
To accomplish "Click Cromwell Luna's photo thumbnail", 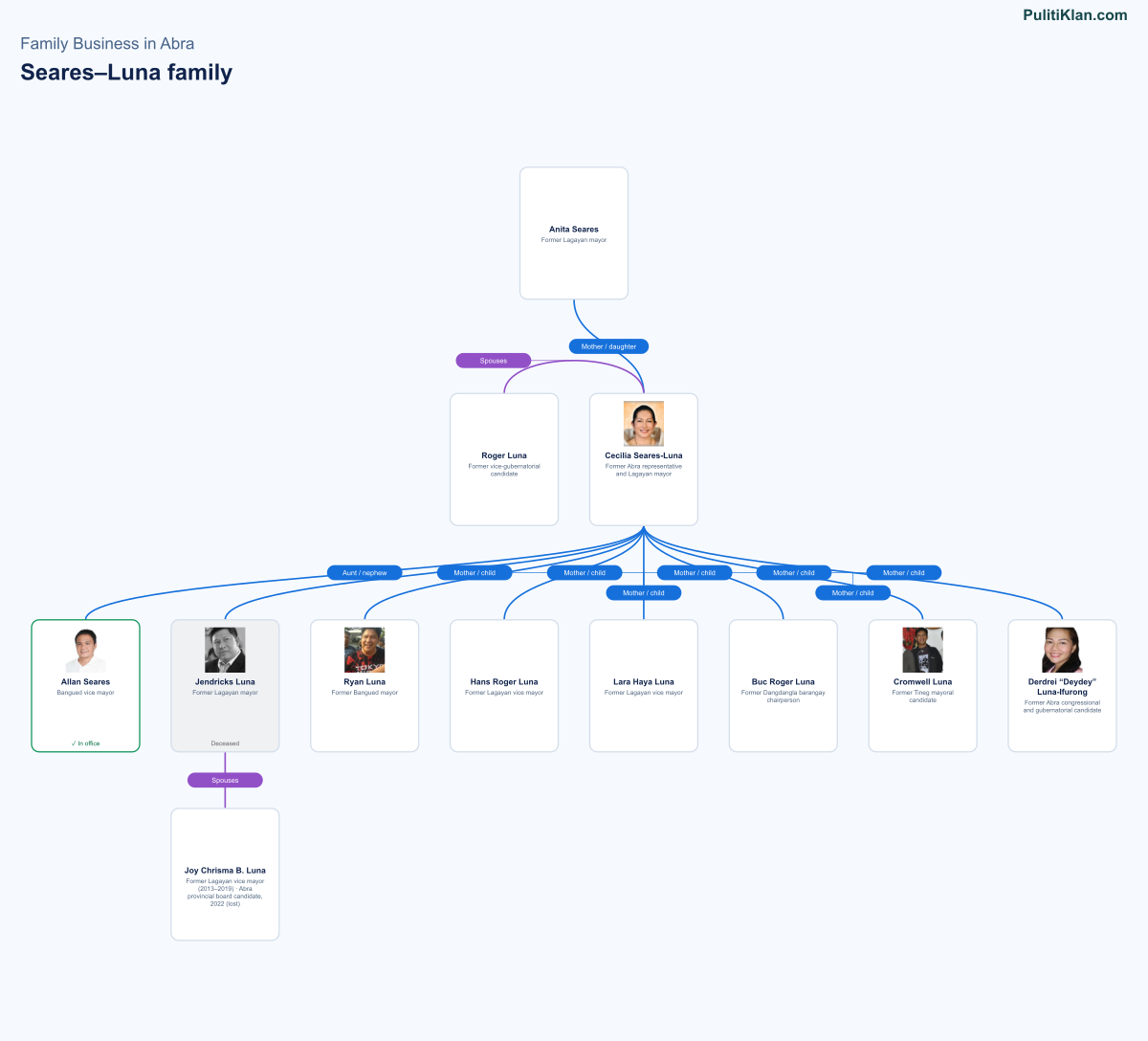I will [x=923, y=651].
